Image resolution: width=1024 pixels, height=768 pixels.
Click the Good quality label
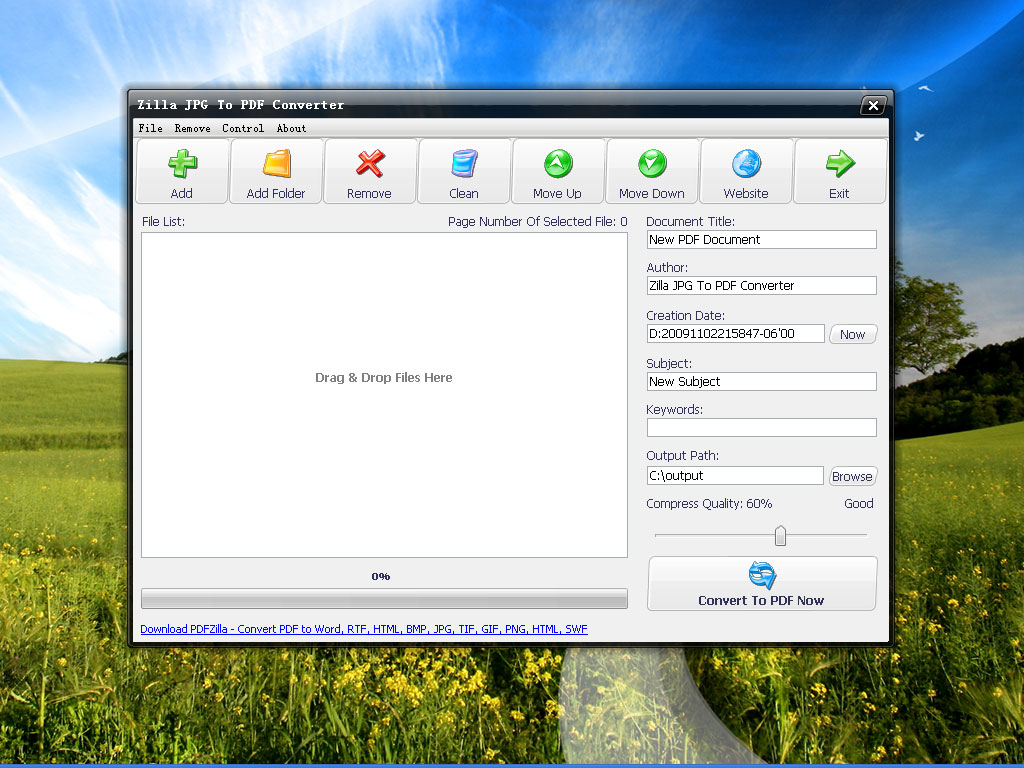pyautogui.click(x=859, y=504)
